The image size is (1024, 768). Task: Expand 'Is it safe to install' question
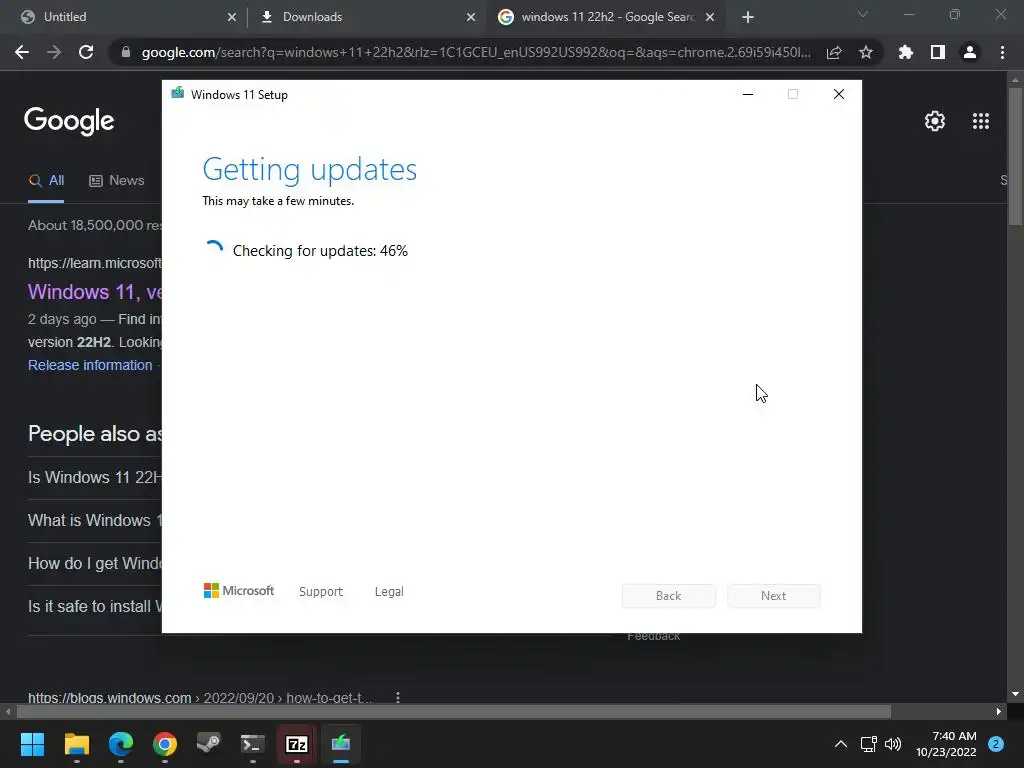pos(95,607)
